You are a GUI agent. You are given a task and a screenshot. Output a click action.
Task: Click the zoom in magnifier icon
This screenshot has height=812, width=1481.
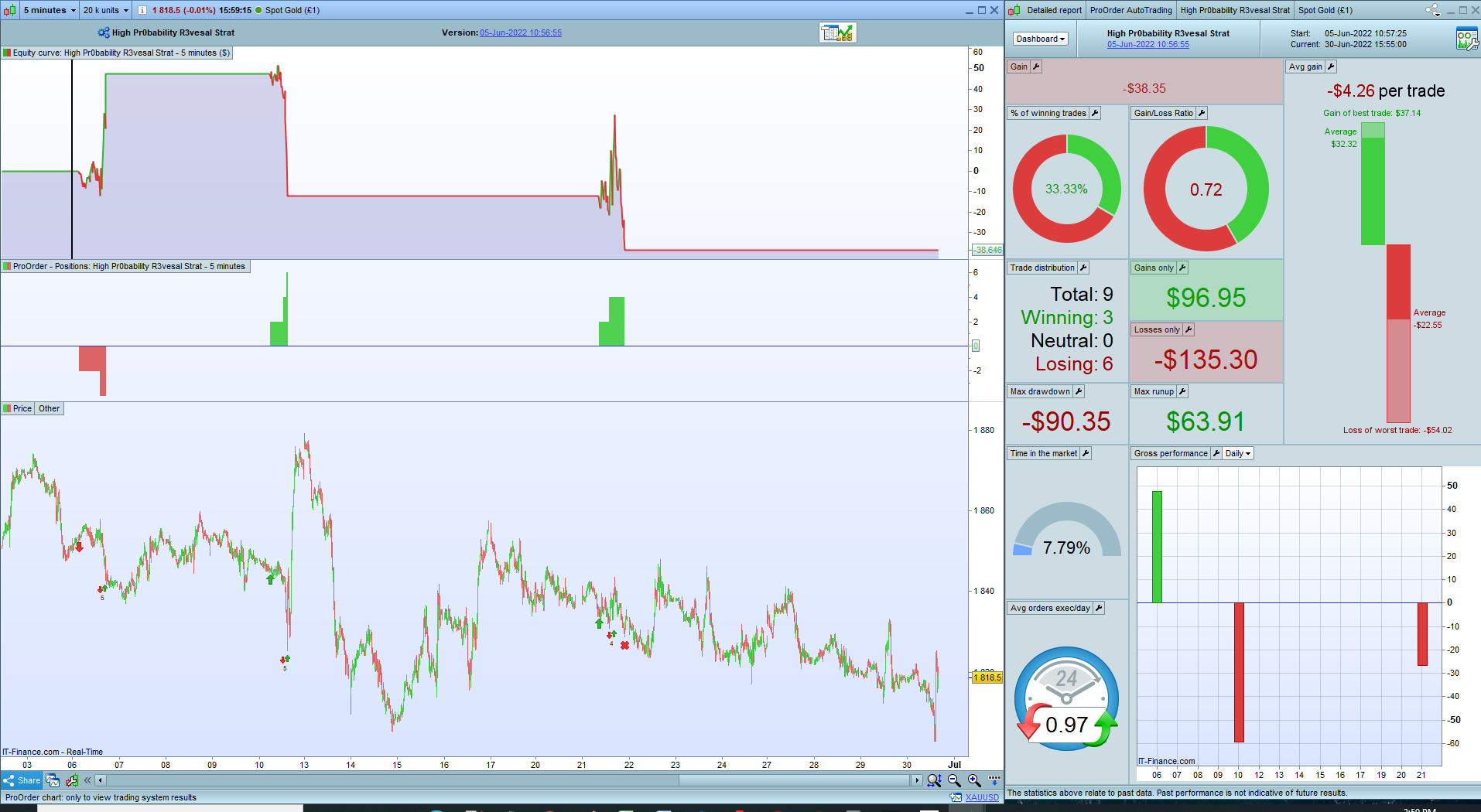974,780
